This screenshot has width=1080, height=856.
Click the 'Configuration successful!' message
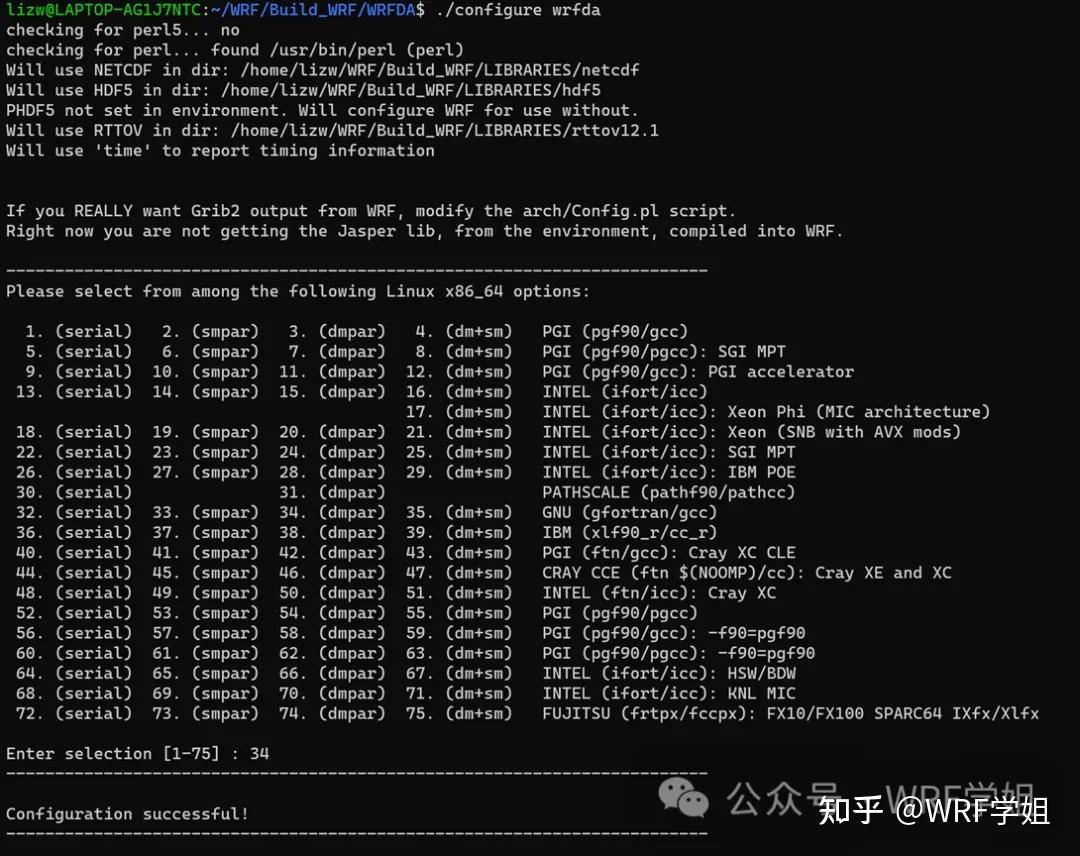coord(127,813)
